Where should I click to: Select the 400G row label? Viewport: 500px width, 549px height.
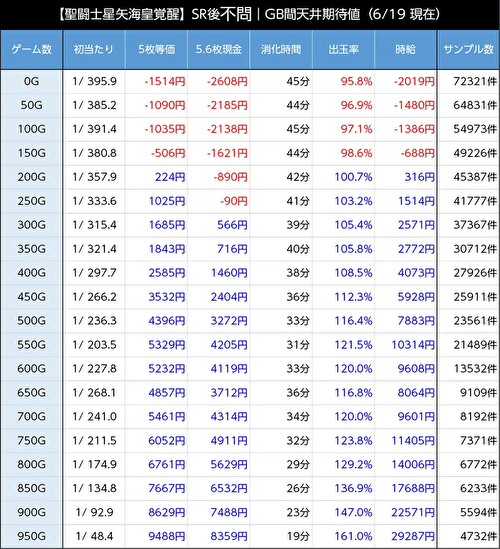32,273
